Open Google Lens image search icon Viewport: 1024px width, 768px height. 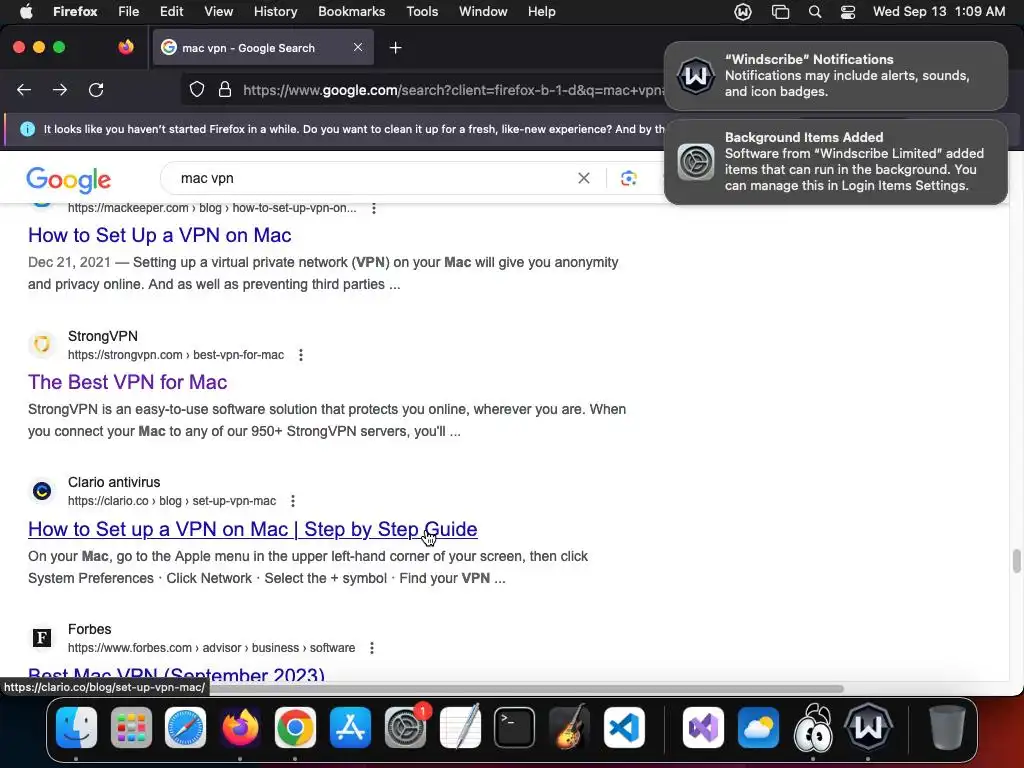pyautogui.click(x=628, y=178)
